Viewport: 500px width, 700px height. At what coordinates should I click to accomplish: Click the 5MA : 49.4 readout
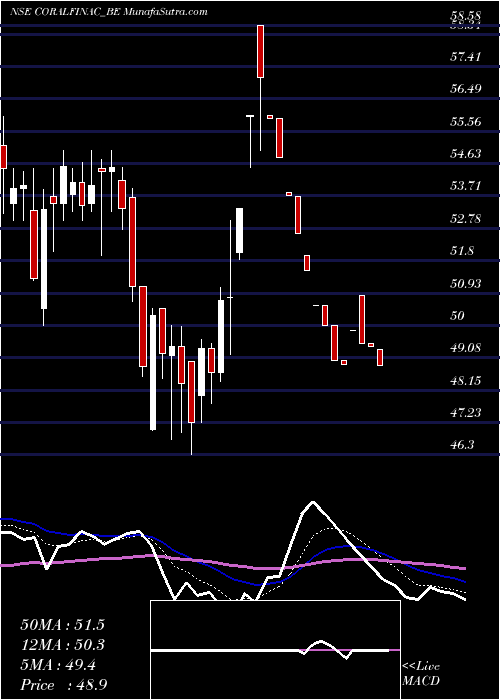(x=58, y=665)
